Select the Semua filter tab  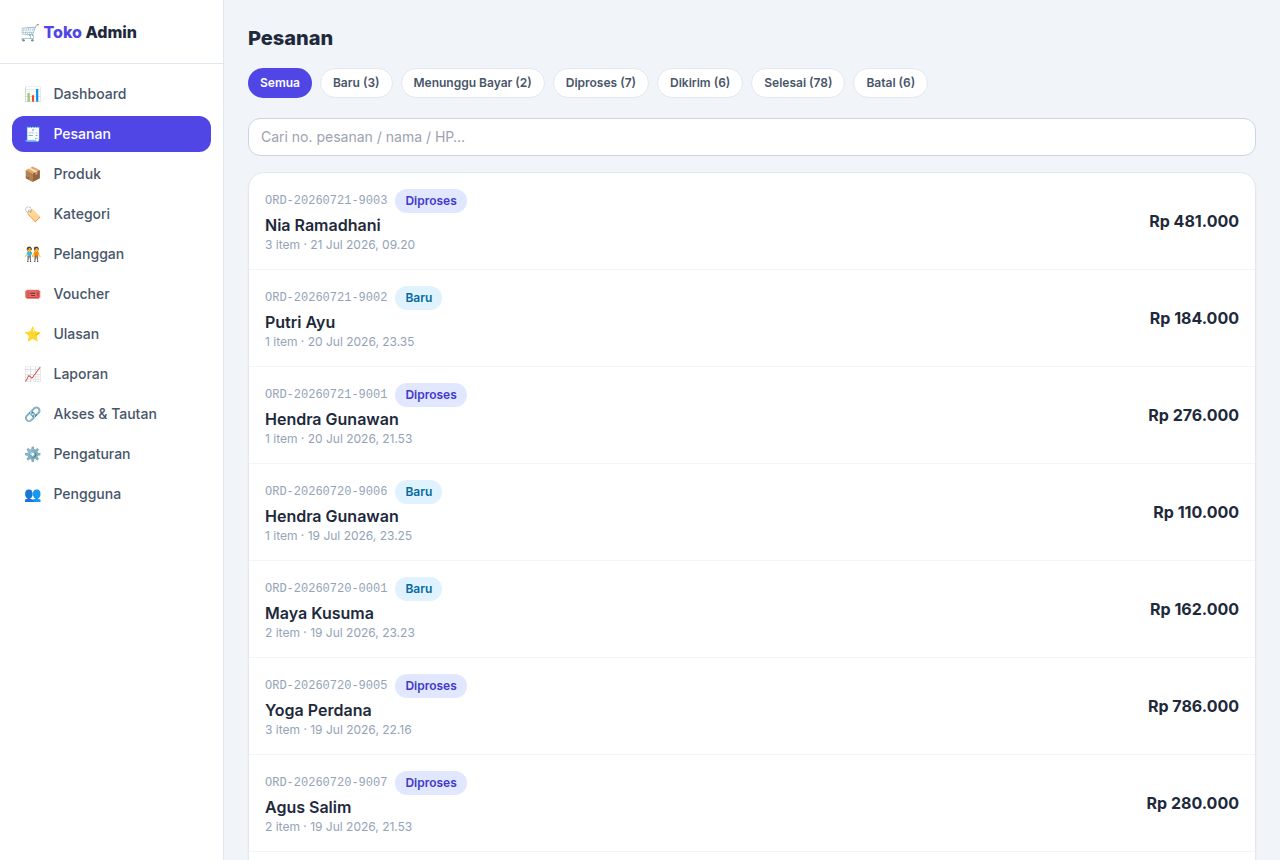[x=280, y=83]
